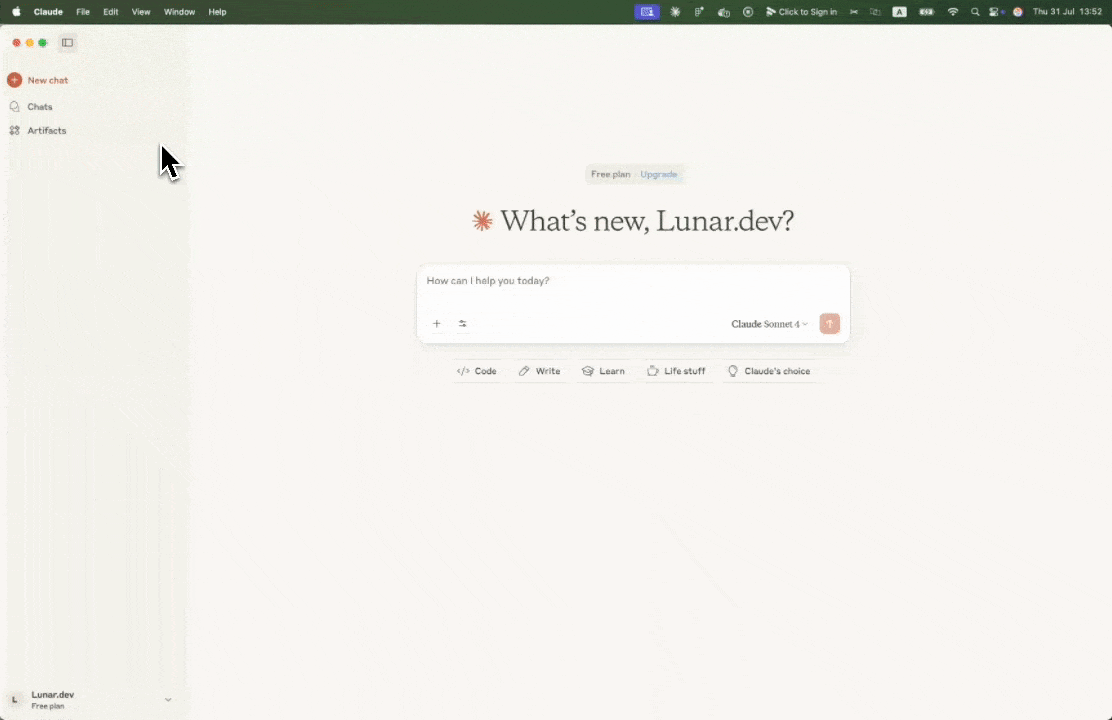Open the Claude app menu
The image size is (1112, 720).
click(48, 12)
